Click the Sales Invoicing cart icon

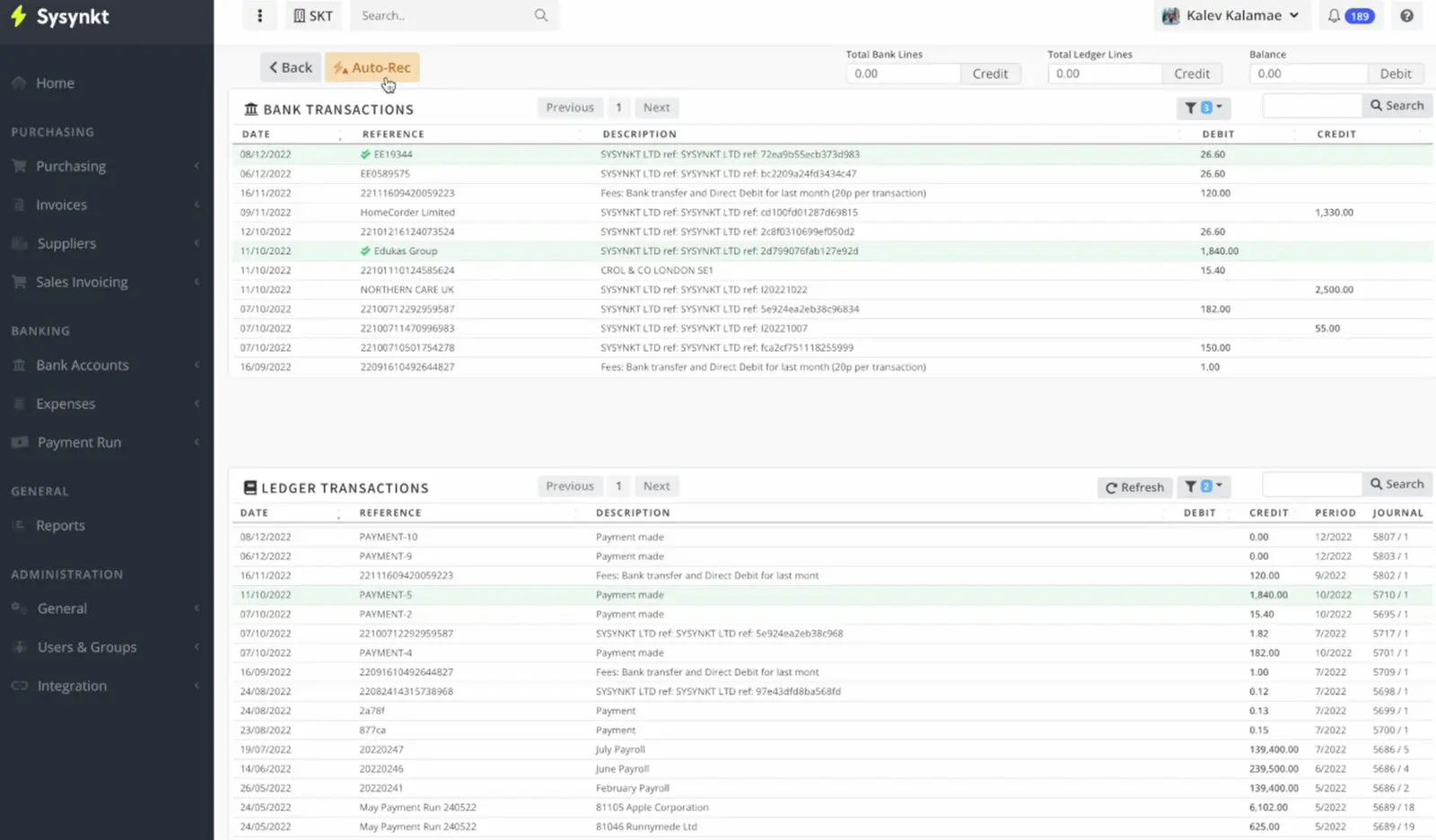pyautogui.click(x=19, y=282)
